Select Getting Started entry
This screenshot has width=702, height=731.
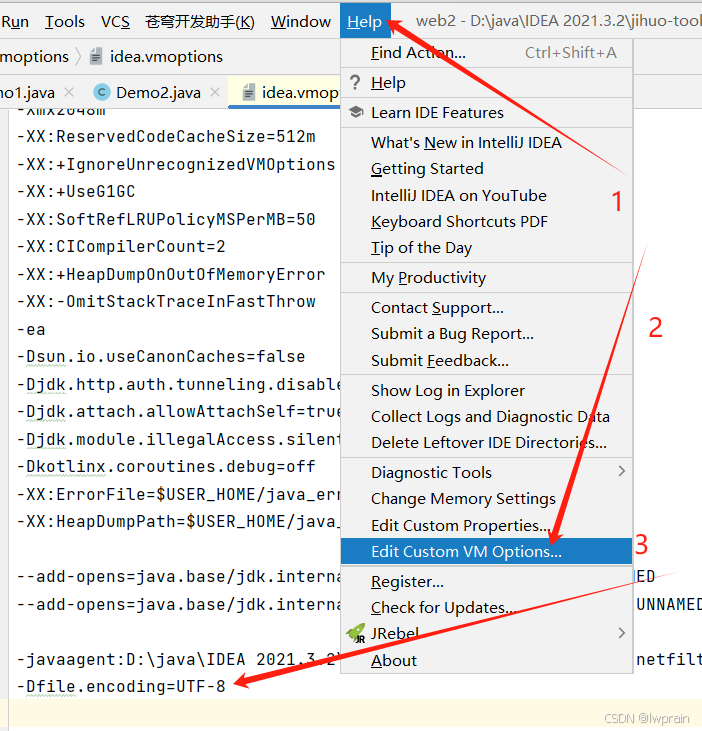[x=486, y=169]
